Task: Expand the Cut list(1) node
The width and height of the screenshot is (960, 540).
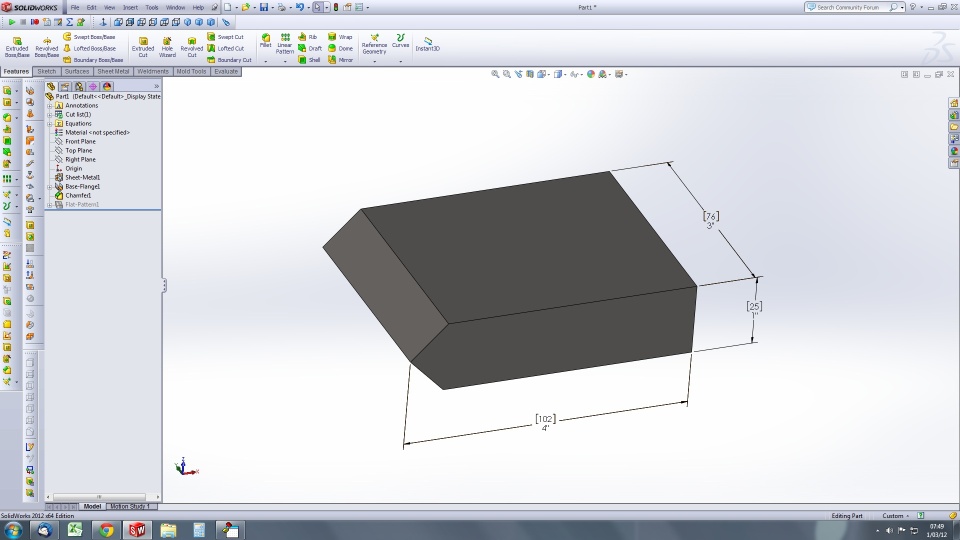Action: coord(50,114)
